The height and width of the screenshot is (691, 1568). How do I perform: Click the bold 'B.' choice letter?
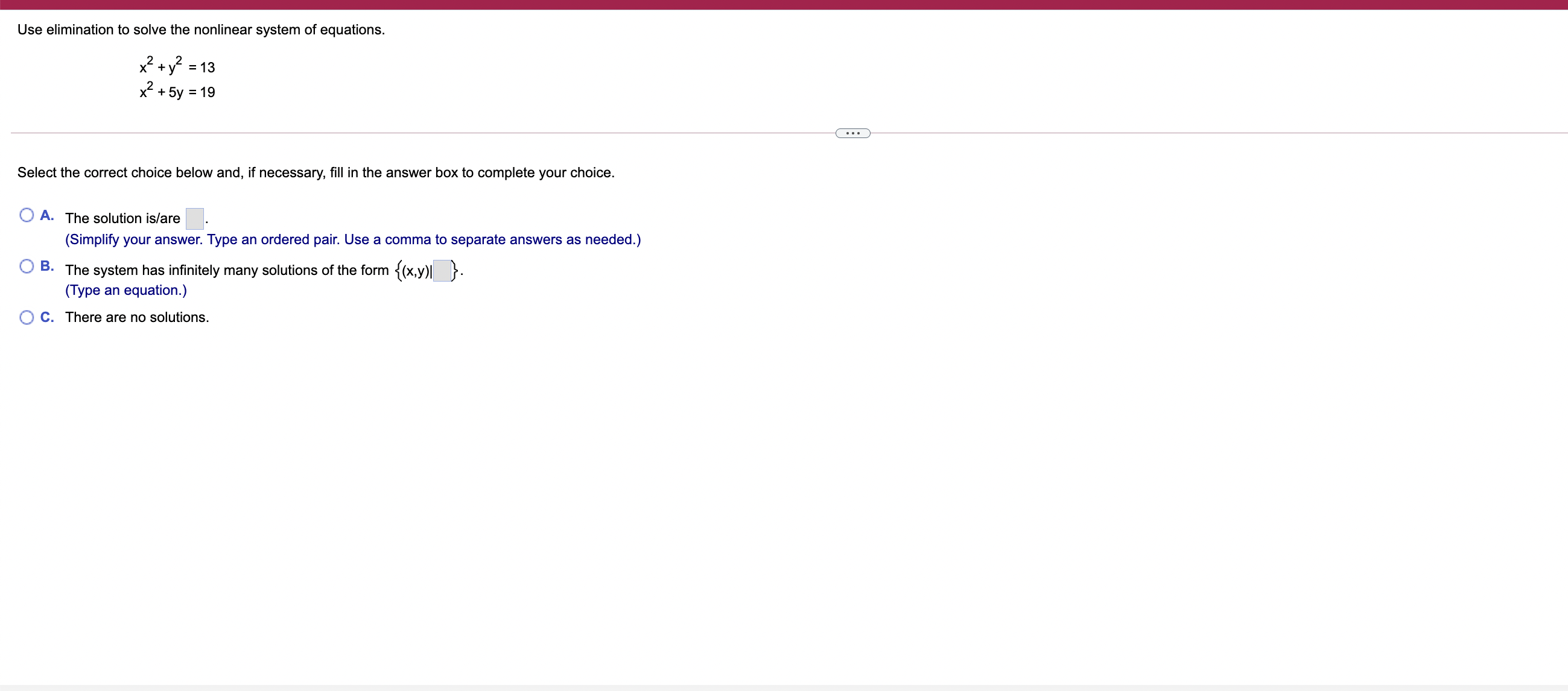[x=47, y=267]
